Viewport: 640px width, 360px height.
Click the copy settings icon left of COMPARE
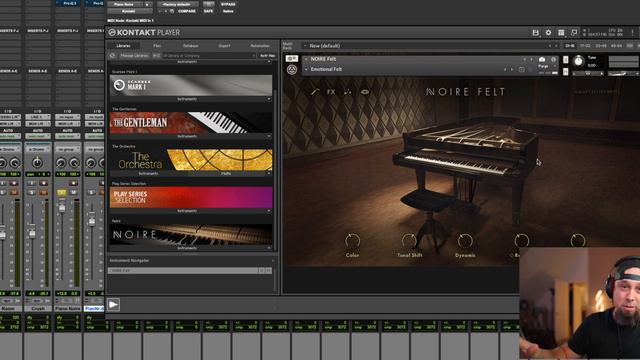(172, 11)
